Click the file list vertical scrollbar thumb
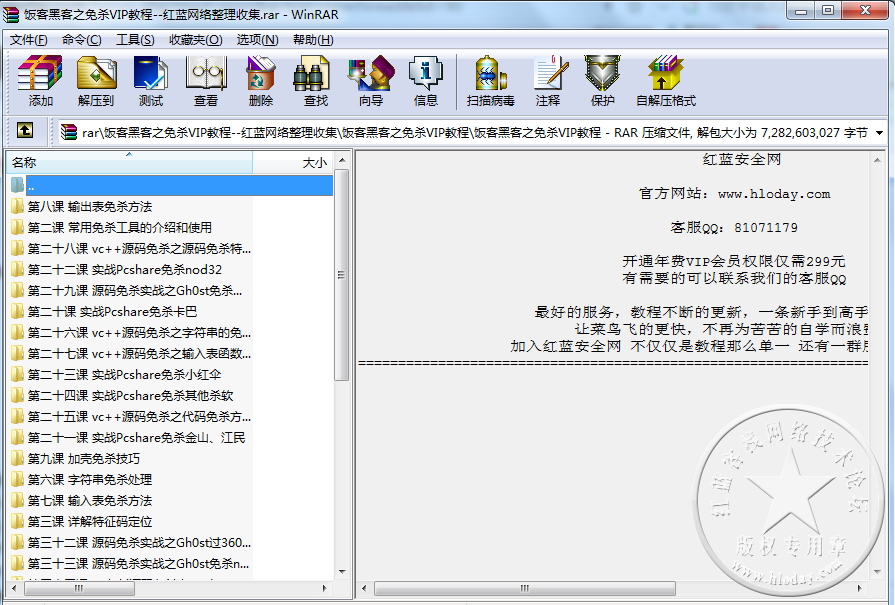Image resolution: width=895 pixels, height=605 pixels. tap(341, 275)
